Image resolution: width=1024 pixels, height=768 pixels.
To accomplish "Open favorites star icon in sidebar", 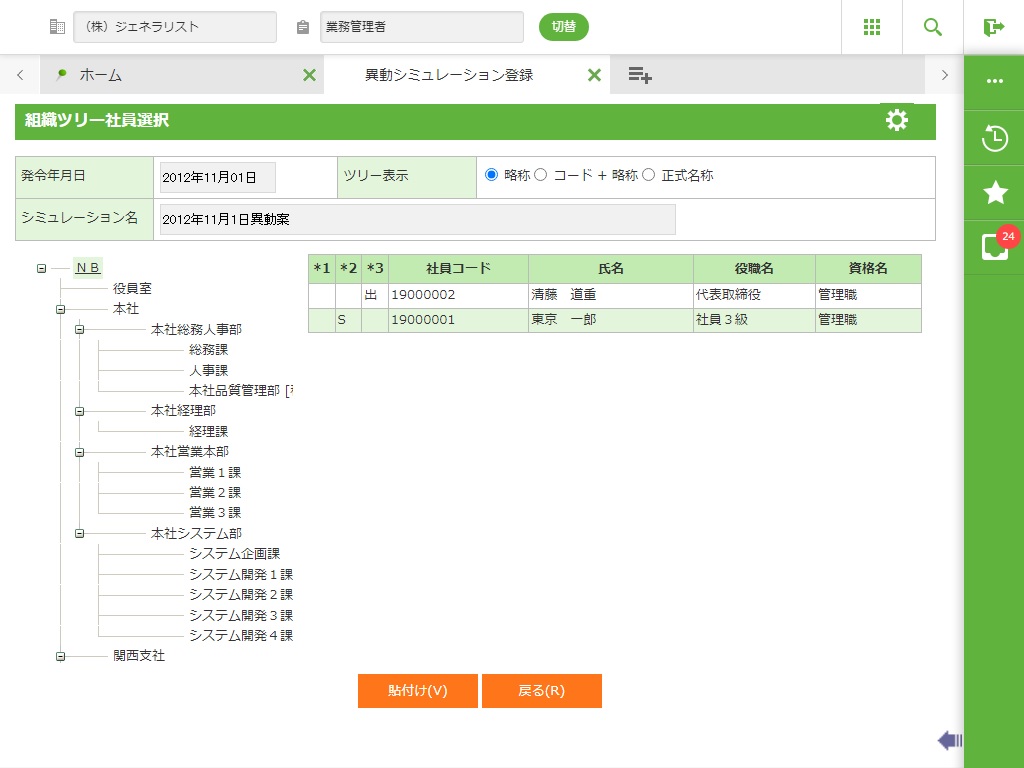I will [995, 193].
